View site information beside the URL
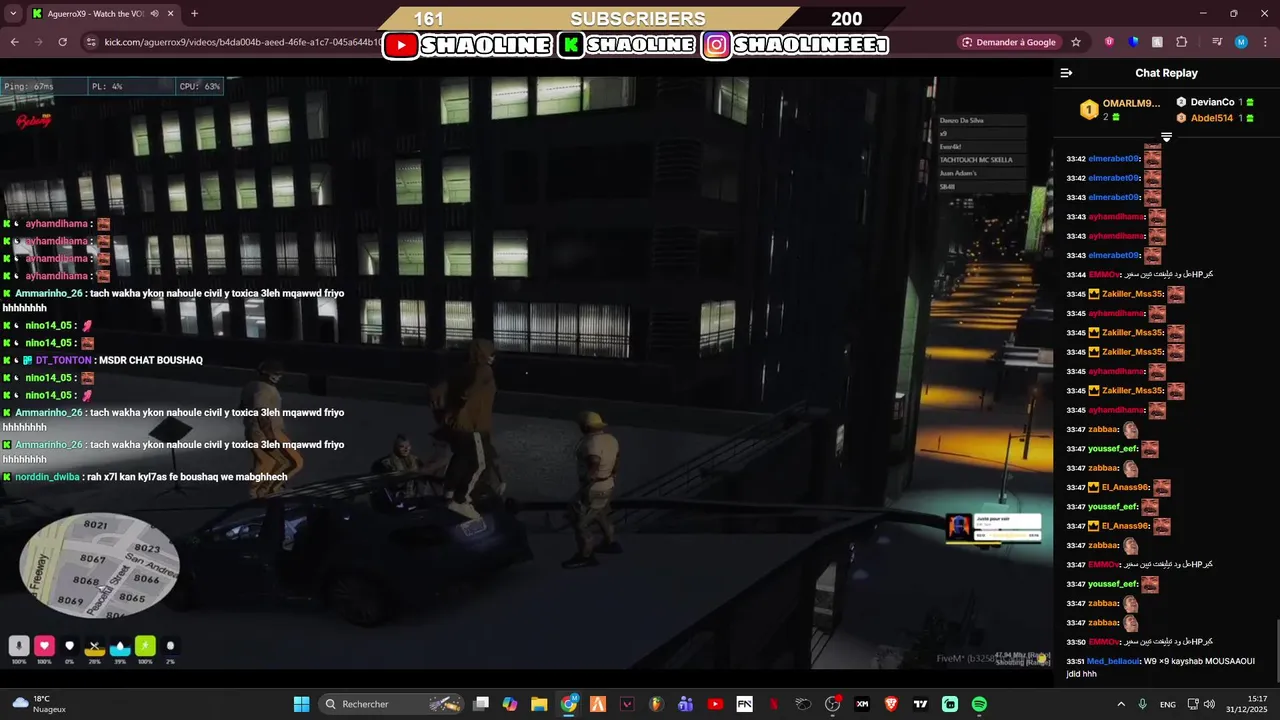1280x720 pixels. (x=91, y=42)
